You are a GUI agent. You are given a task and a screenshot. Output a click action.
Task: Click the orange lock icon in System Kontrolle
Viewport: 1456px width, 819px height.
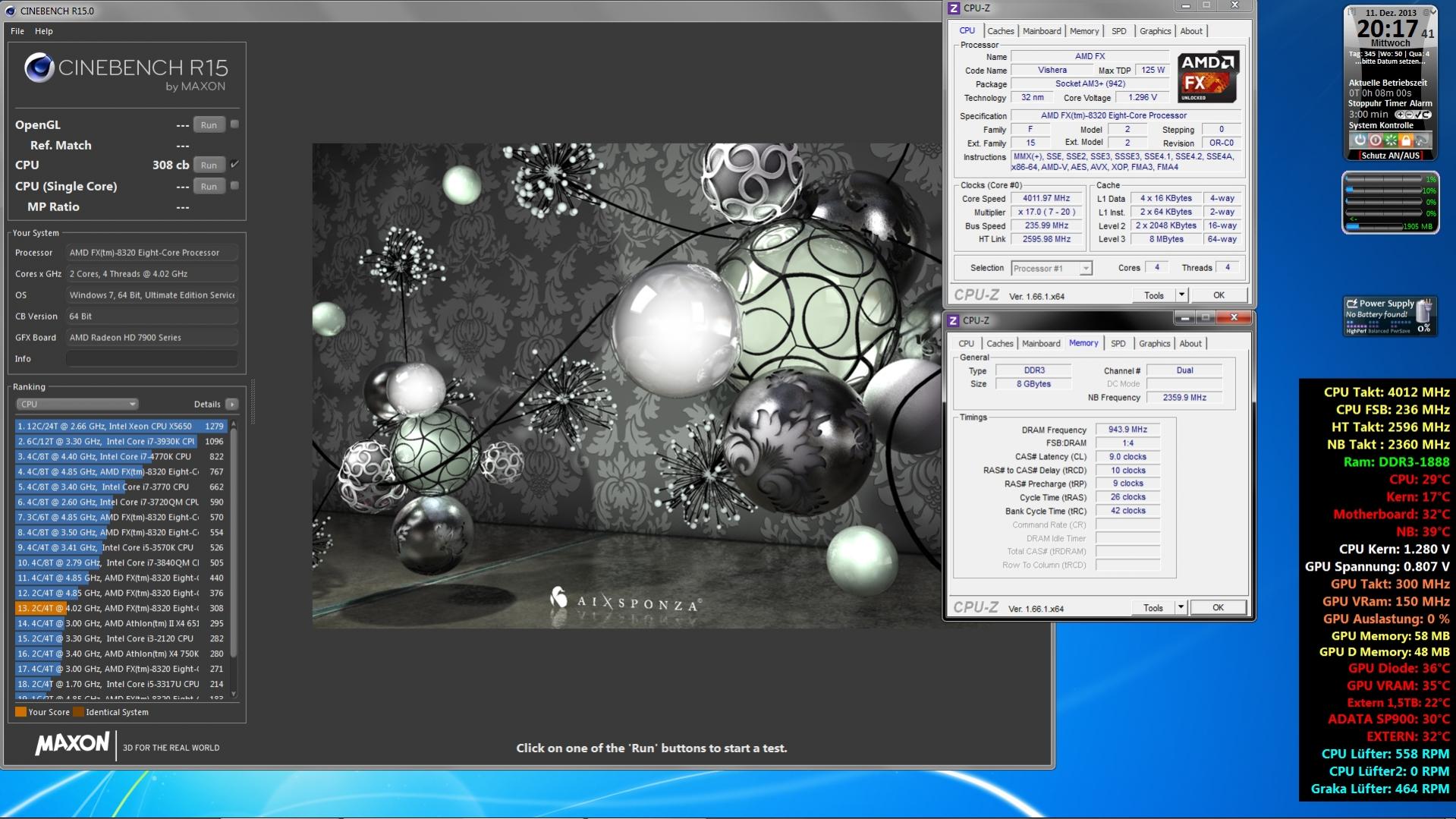(x=1406, y=140)
